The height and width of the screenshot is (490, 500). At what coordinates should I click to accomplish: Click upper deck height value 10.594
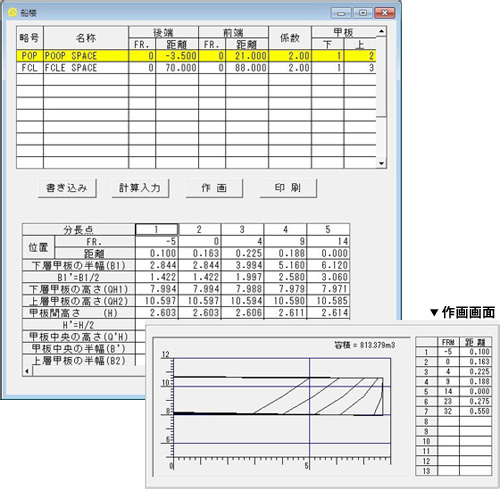coord(242,301)
